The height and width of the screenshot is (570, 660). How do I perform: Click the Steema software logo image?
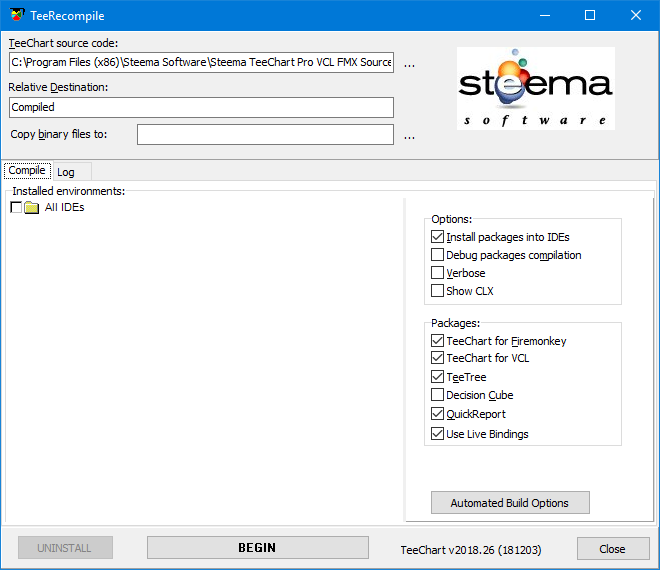[x=536, y=88]
